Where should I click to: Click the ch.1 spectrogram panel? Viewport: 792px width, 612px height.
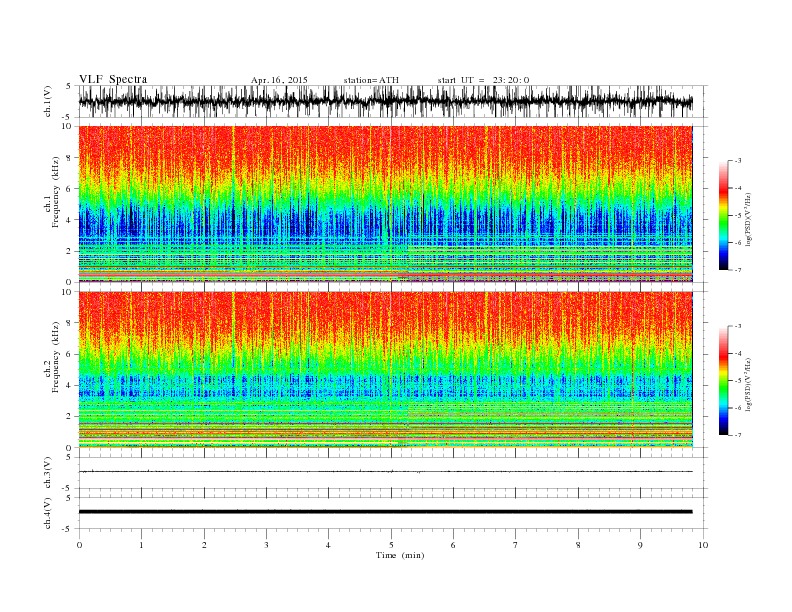(386, 204)
